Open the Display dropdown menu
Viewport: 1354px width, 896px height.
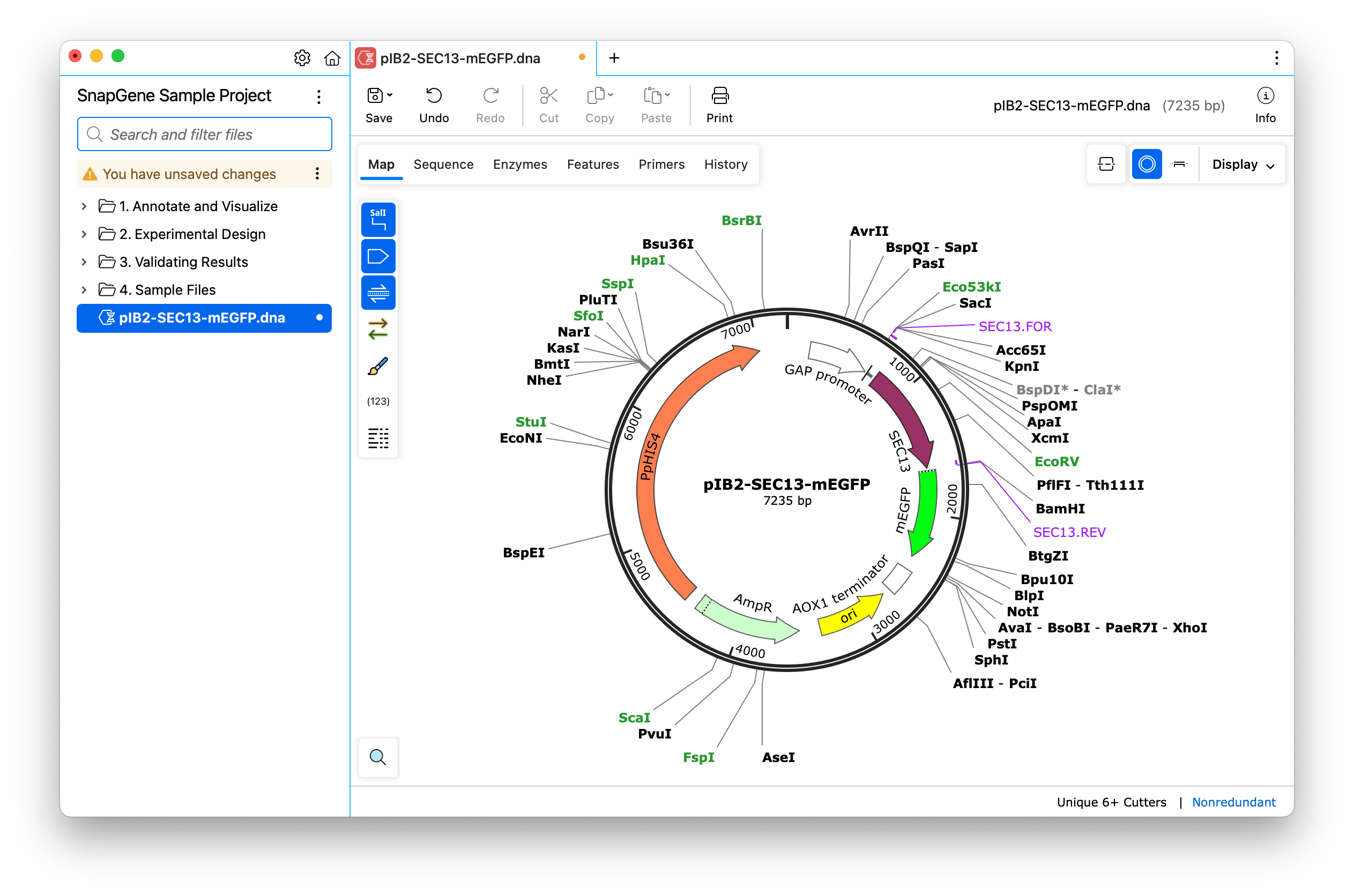[1243, 165]
